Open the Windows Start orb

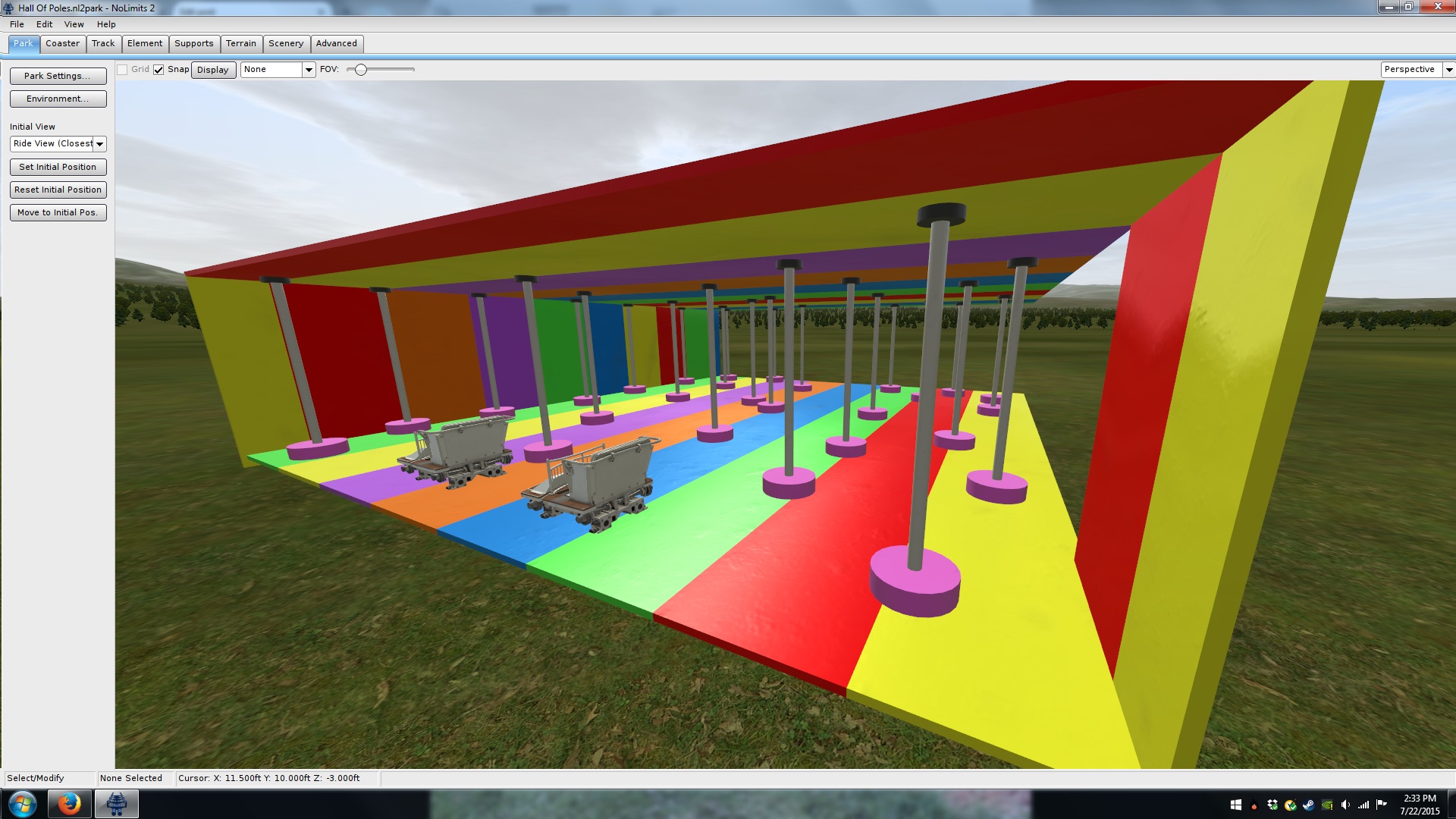(x=22, y=804)
